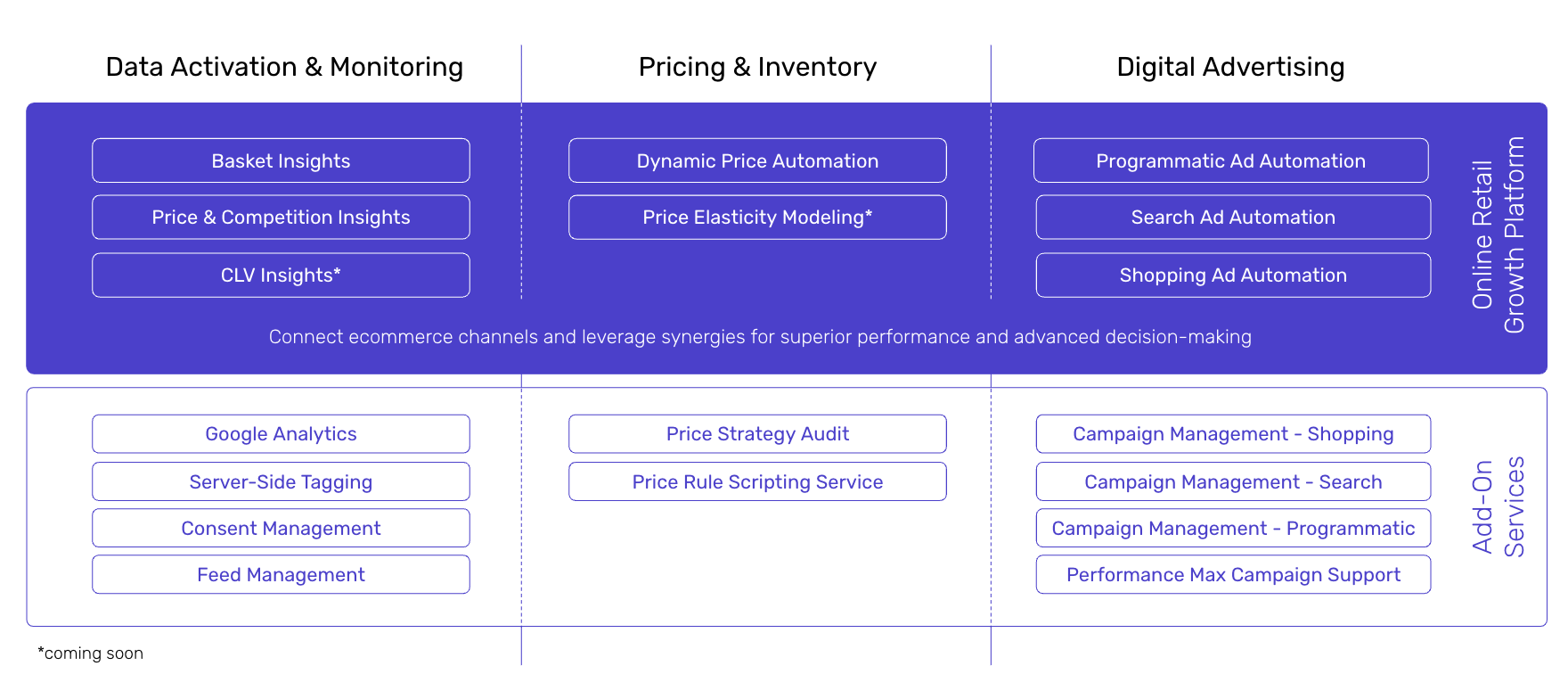This screenshot has height=674, width=1568.
Task: Choose Dynamic Price Automation
Action: (x=757, y=160)
